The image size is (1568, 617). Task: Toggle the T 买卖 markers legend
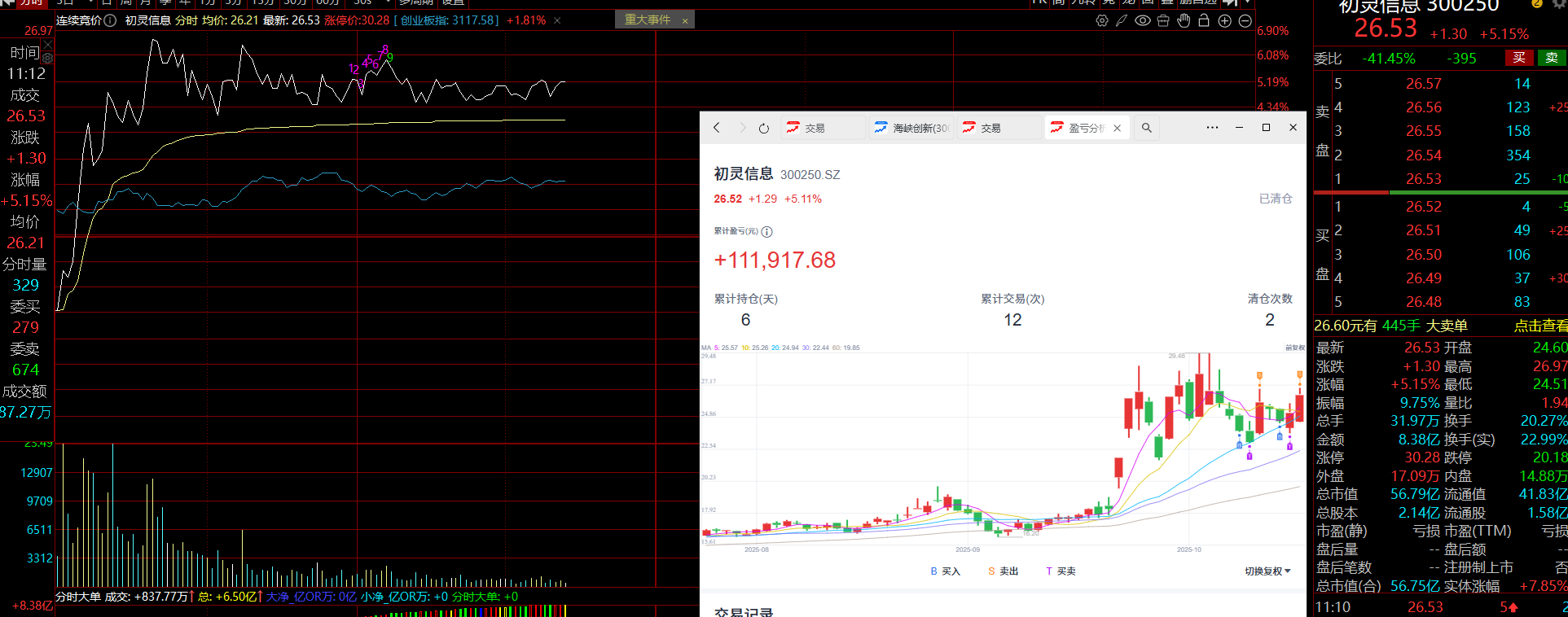(x=1061, y=571)
